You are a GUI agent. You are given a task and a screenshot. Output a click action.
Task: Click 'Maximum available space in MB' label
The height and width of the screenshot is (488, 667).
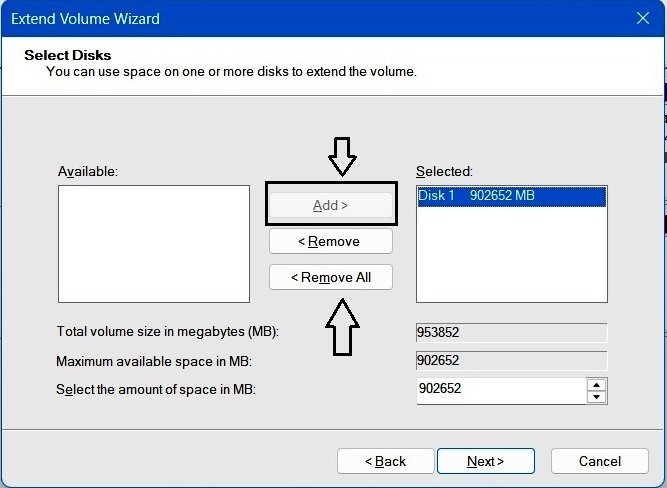[154, 361]
